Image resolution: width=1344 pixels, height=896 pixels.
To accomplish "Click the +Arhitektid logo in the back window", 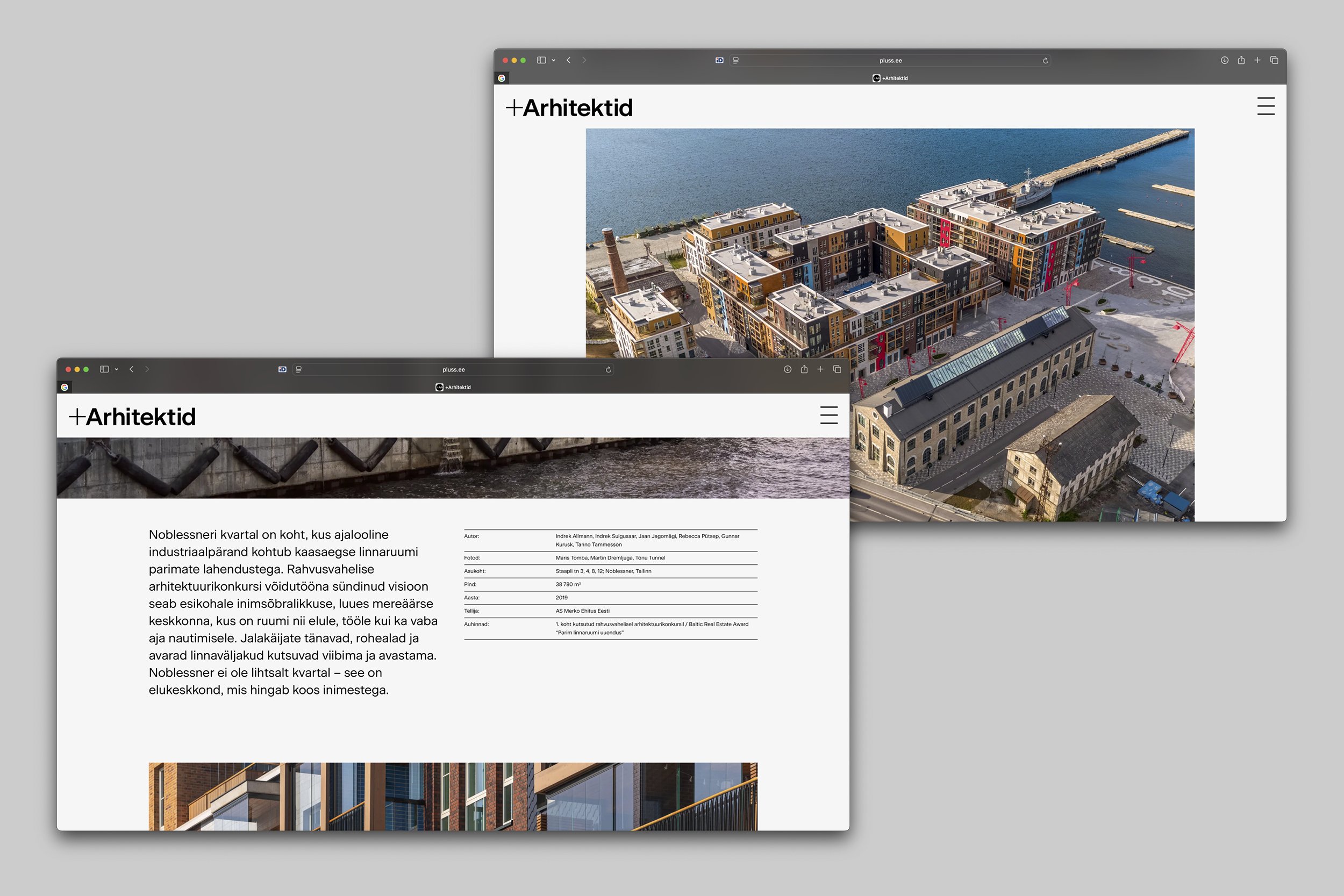I will 570,108.
